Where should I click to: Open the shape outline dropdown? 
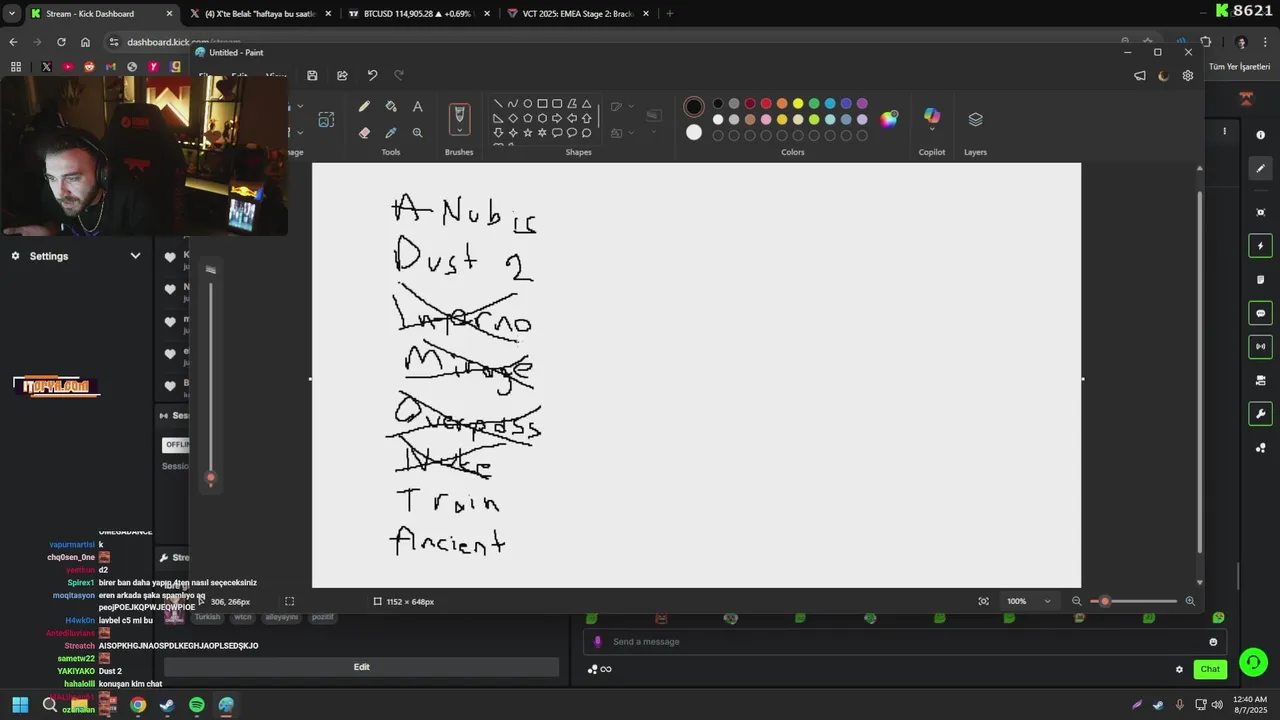619,106
